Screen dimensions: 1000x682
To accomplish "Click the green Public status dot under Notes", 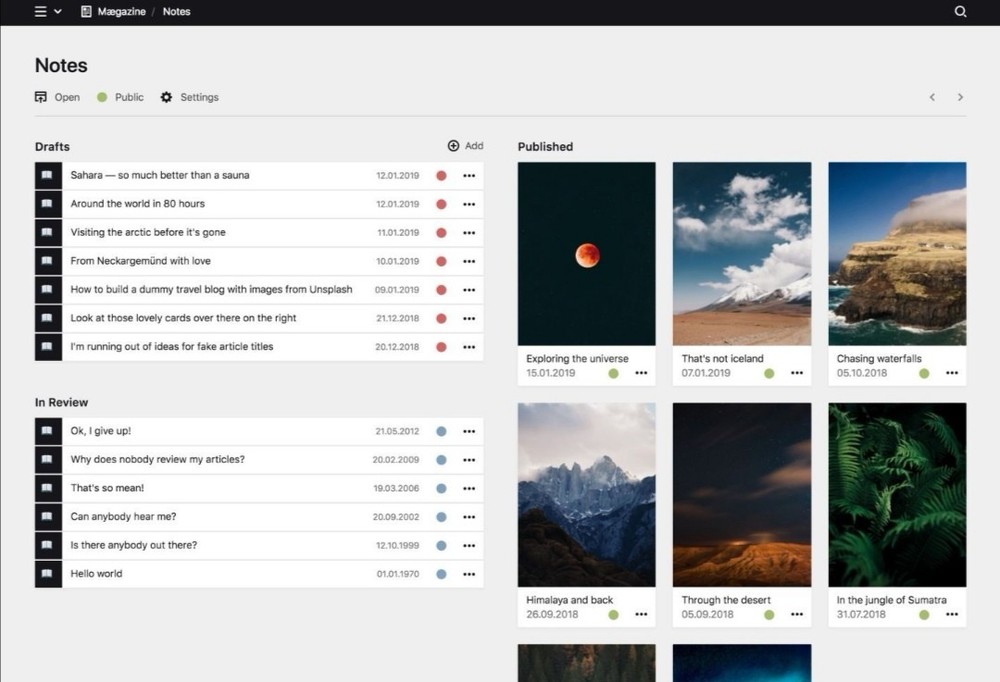I will 102,97.
